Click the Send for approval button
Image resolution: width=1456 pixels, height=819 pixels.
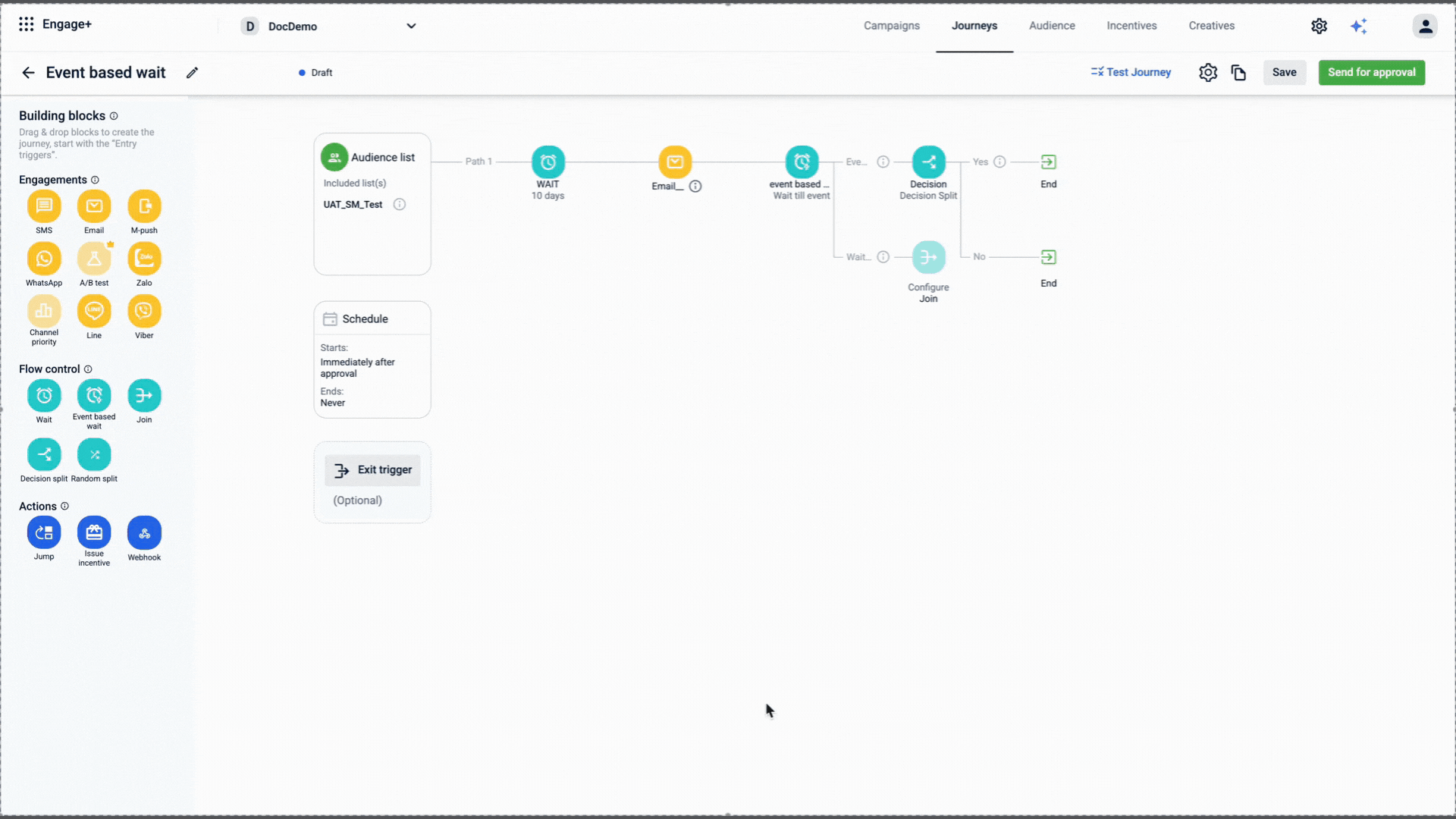(x=1371, y=73)
